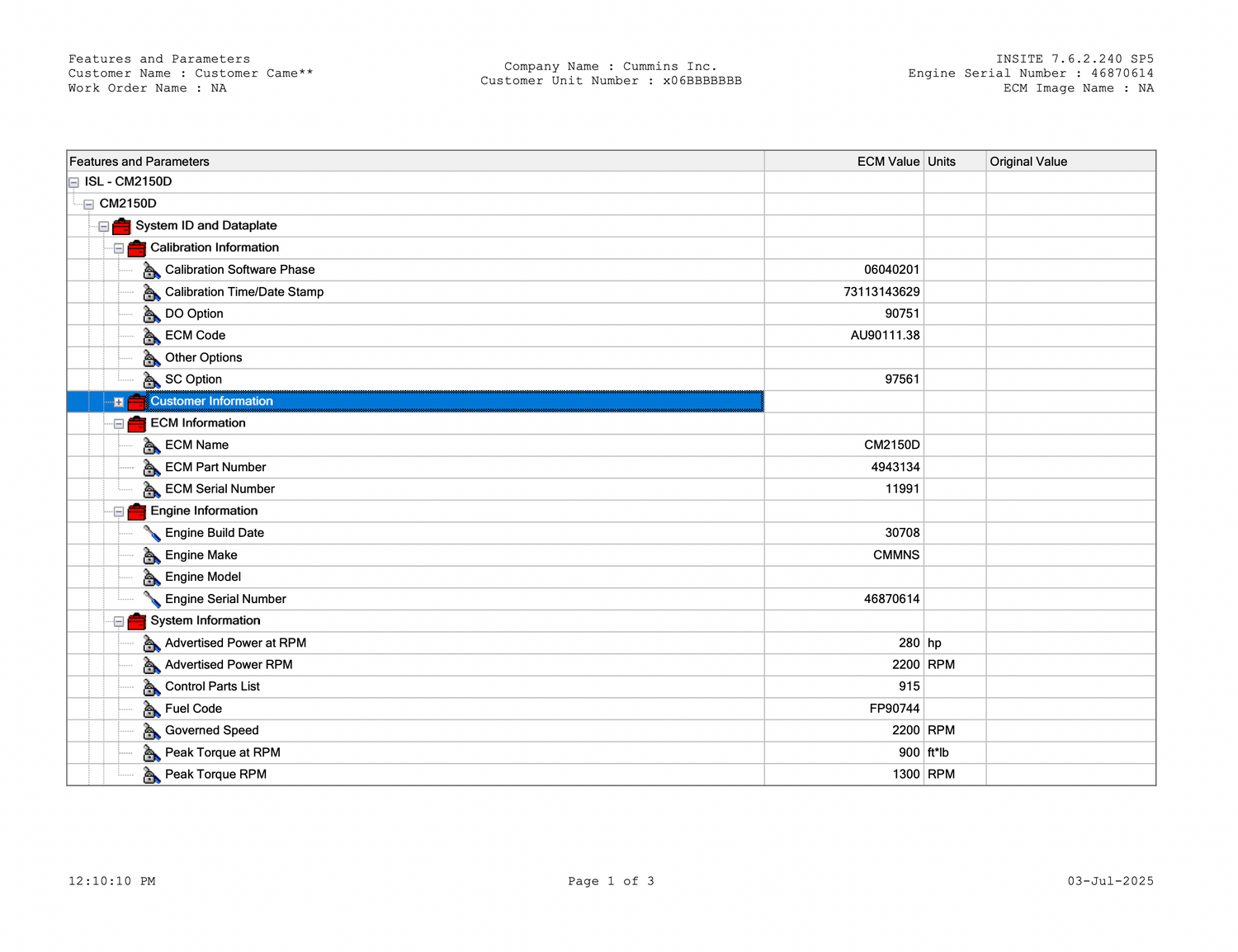This screenshot has width=1238, height=952.
Task: Select the Calibration Software Phase parameter
Action: pyautogui.click(x=239, y=270)
